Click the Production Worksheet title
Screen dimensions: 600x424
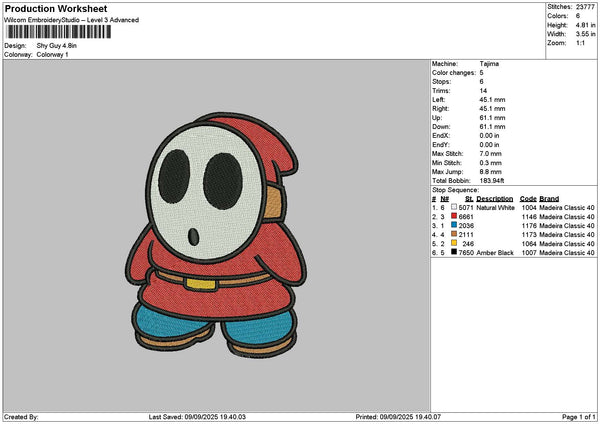(x=56, y=9)
